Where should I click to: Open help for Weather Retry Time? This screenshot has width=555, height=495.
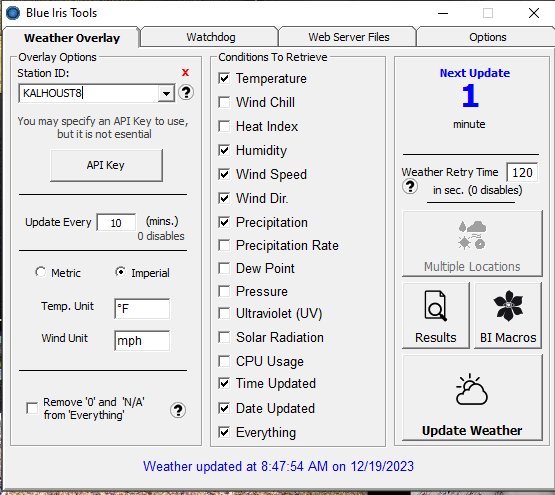coord(410,186)
